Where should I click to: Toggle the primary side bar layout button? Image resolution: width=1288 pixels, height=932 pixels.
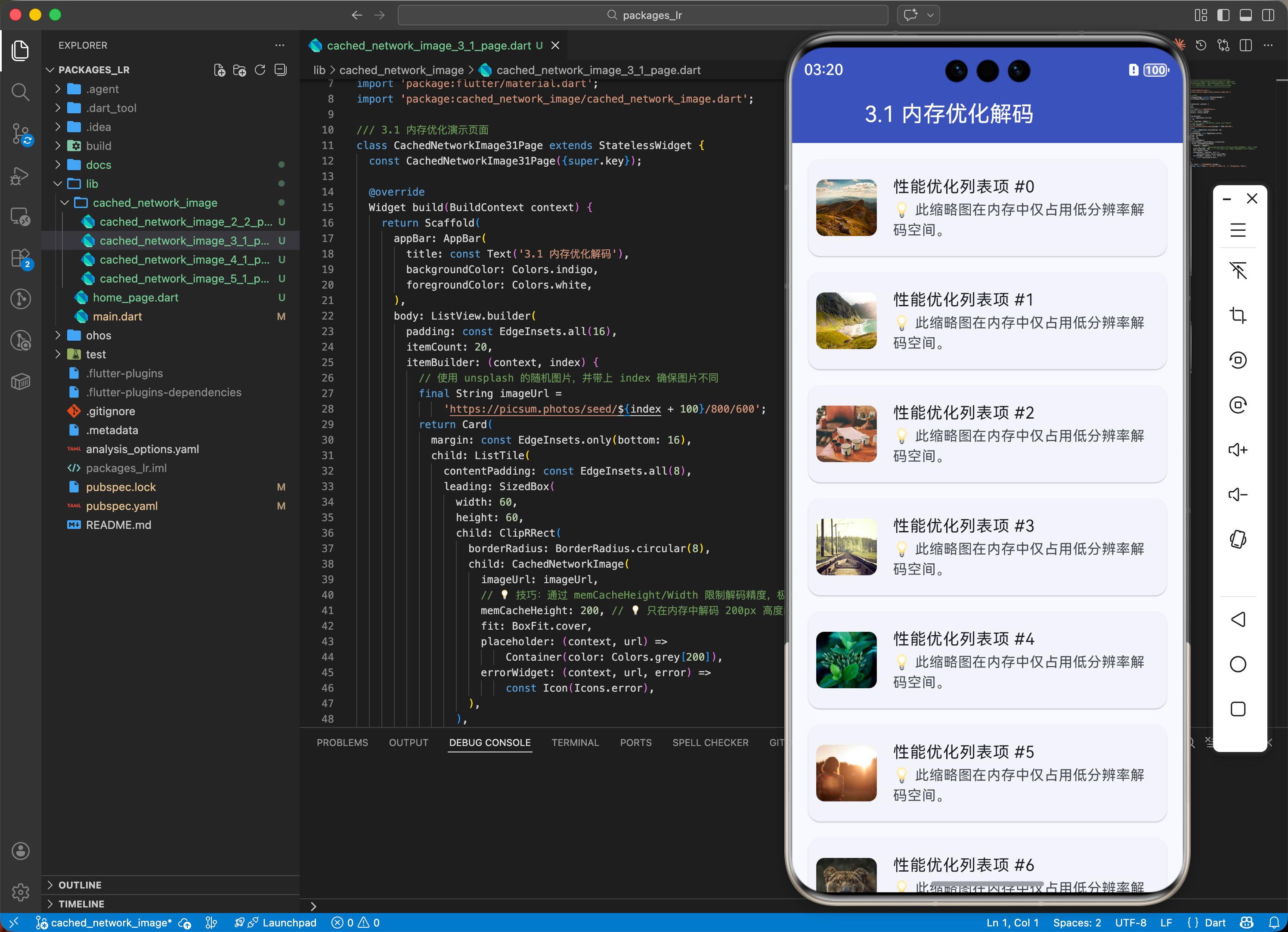tap(1223, 15)
